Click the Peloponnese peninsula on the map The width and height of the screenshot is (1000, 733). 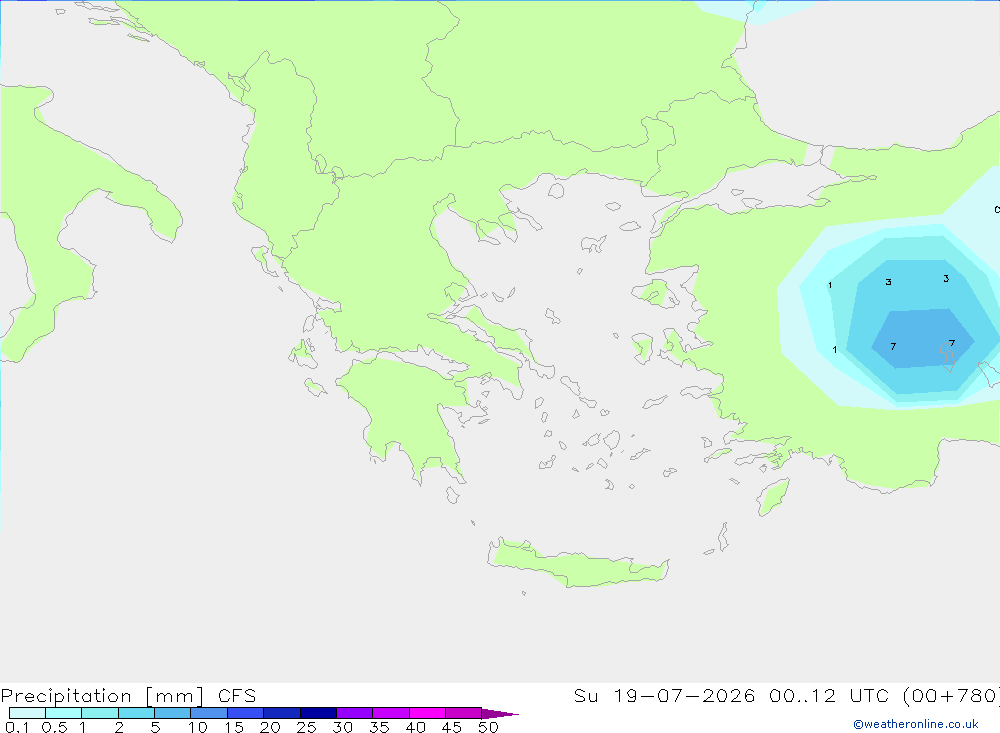point(408,415)
